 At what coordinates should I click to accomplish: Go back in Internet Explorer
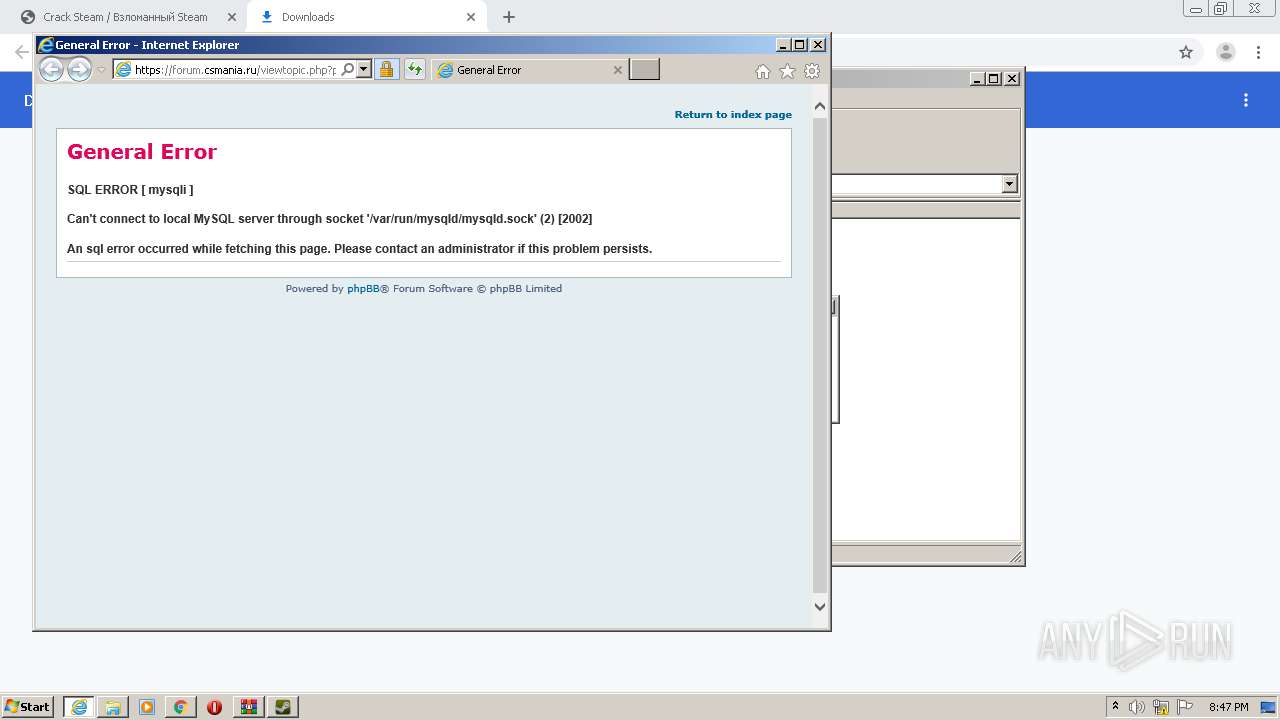click(51, 69)
